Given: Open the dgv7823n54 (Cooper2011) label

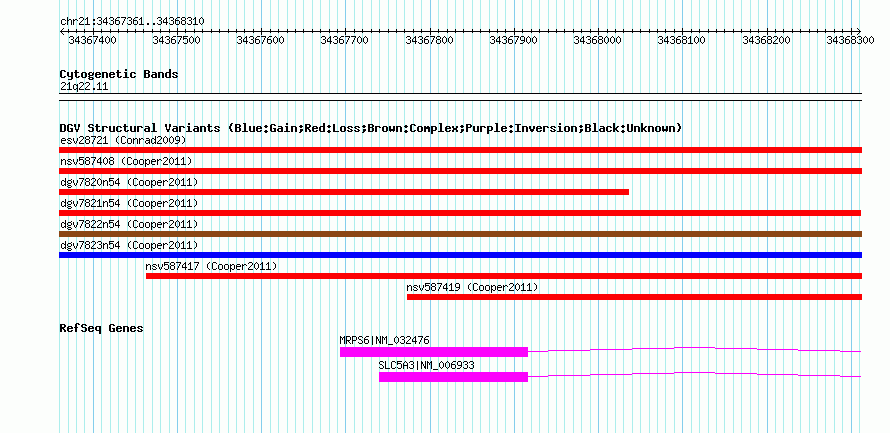Looking at the screenshot, I should (x=129, y=245).
